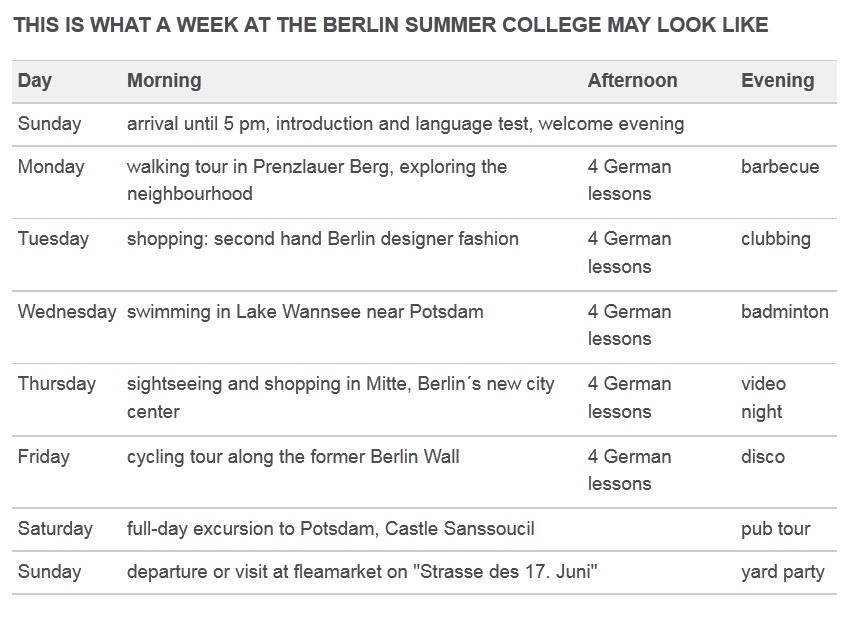Click the Berlin Wall cycling tour text
Image resolution: width=855 pixels, height=621 pixels.
[x=293, y=457]
